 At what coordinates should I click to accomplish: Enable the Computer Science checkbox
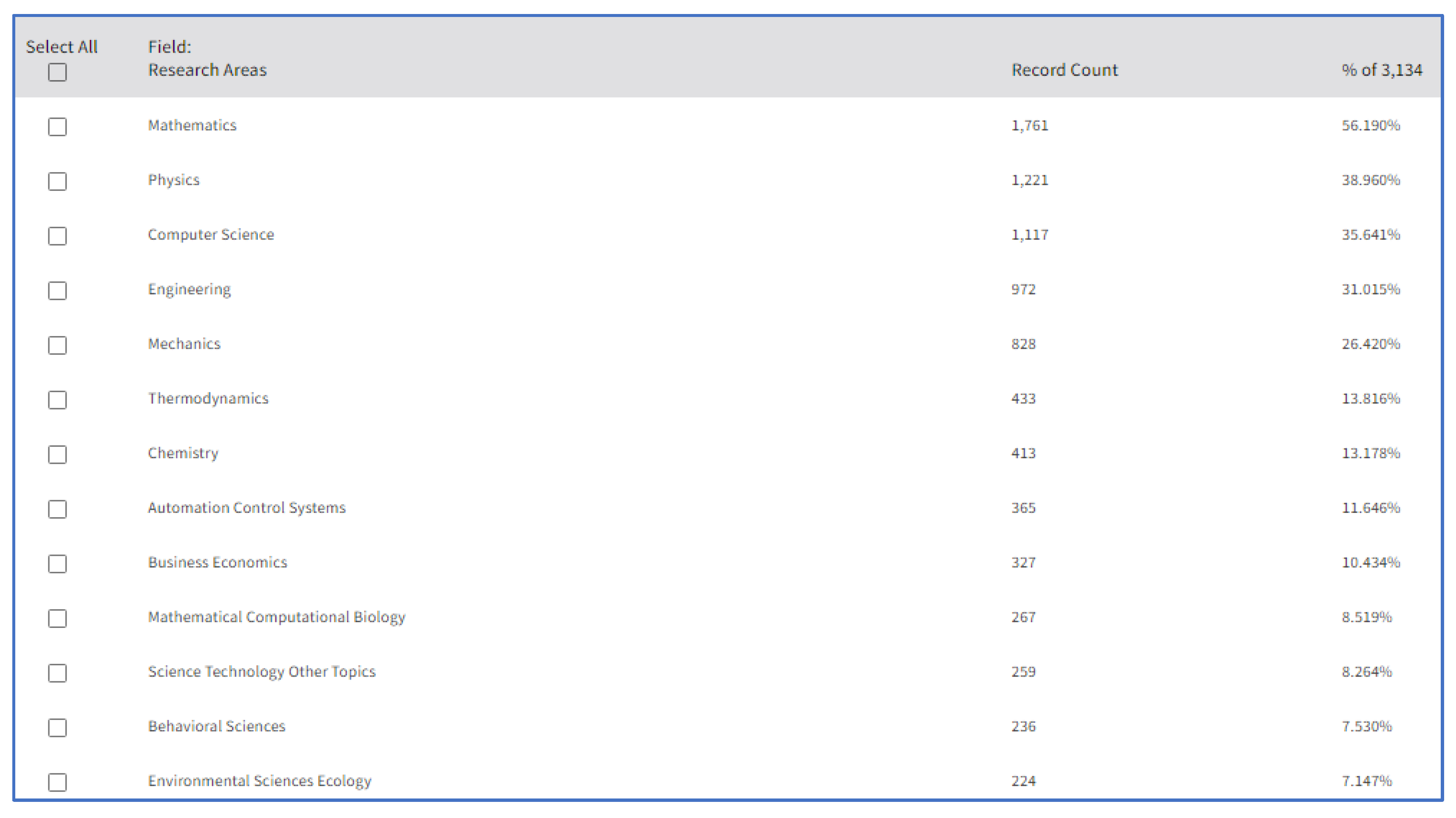point(57,236)
